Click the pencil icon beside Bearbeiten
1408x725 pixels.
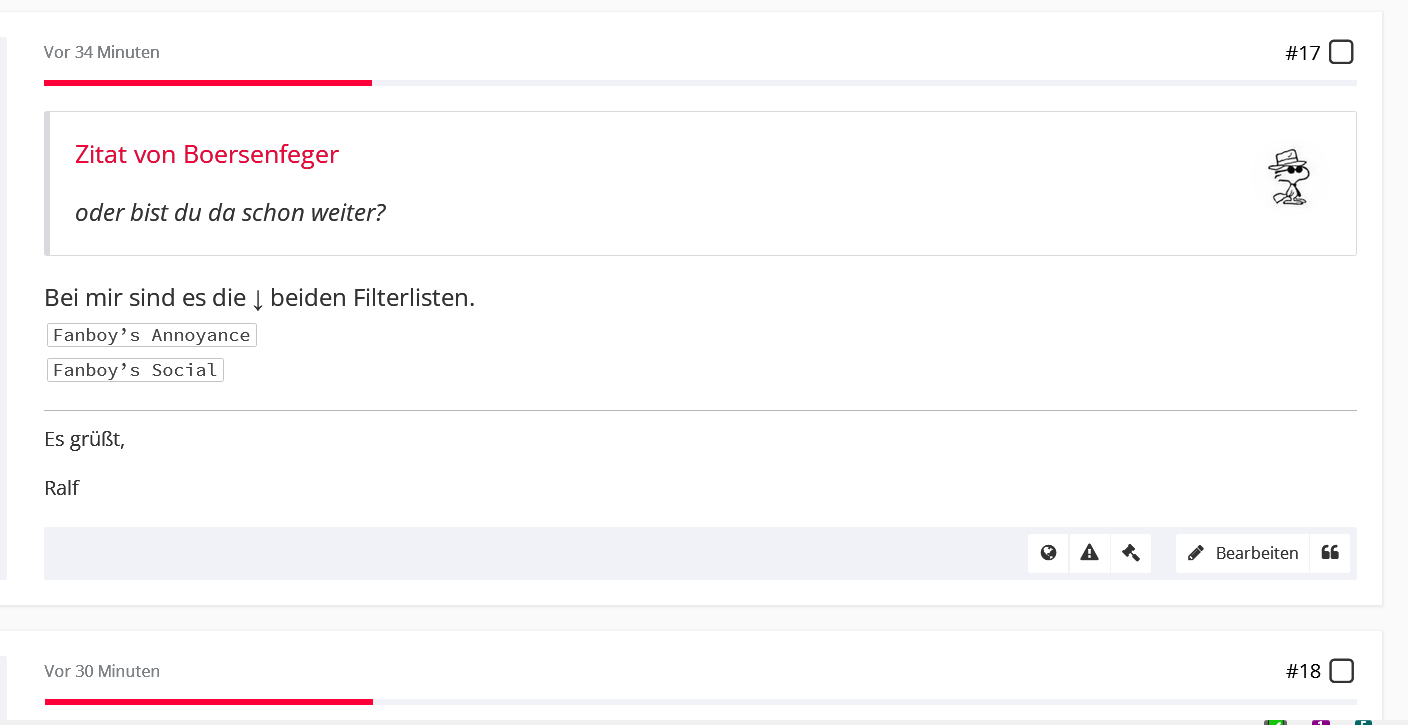click(1196, 553)
